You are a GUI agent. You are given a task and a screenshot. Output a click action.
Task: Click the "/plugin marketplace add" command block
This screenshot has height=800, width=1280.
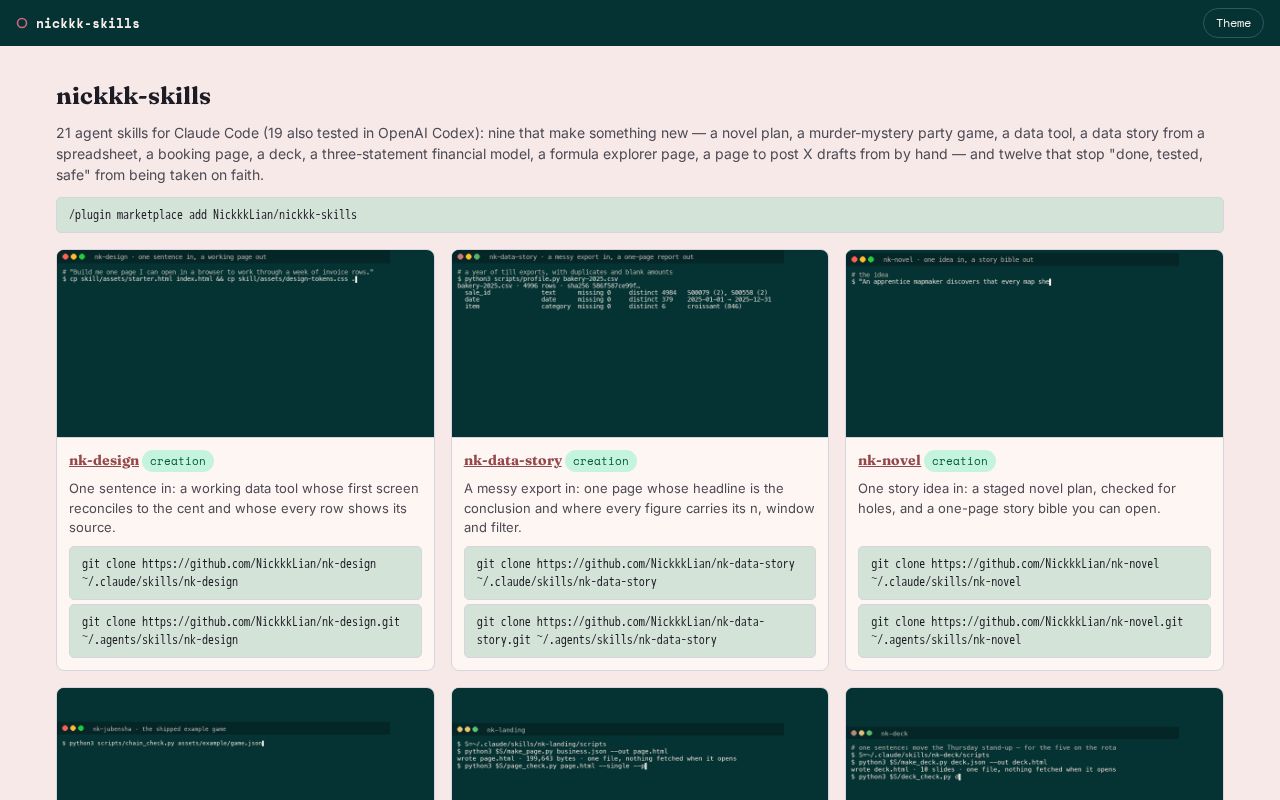[640, 215]
